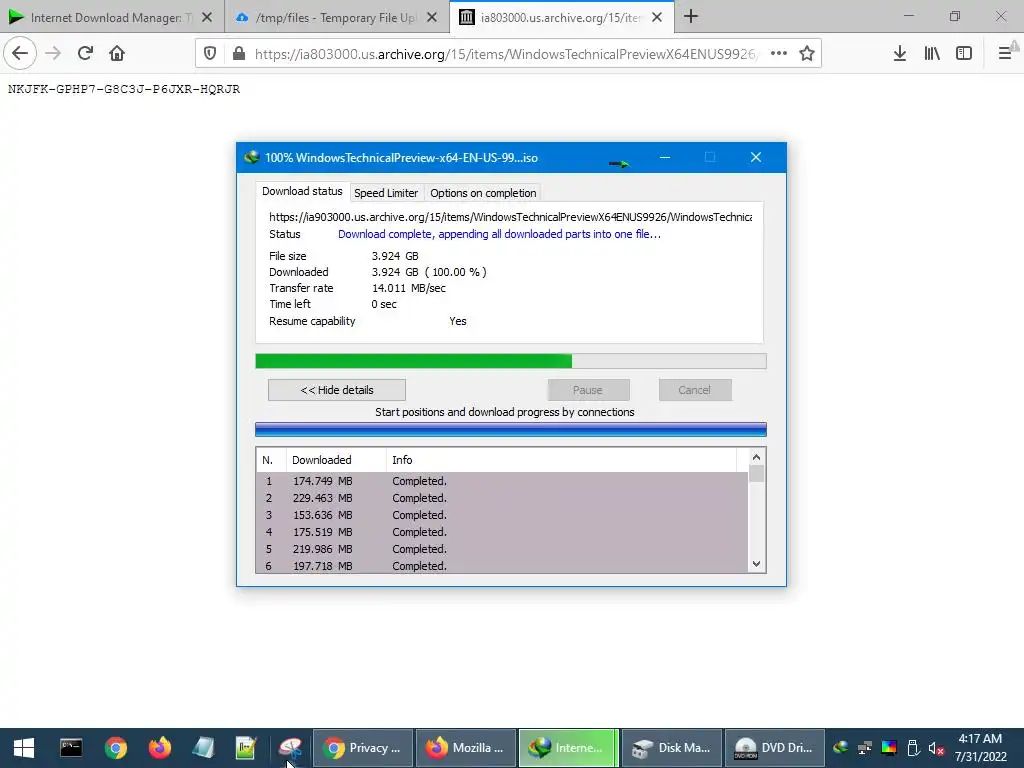Click the Info column header
This screenshot has width=1024, height=768.
tap(562, 460)
